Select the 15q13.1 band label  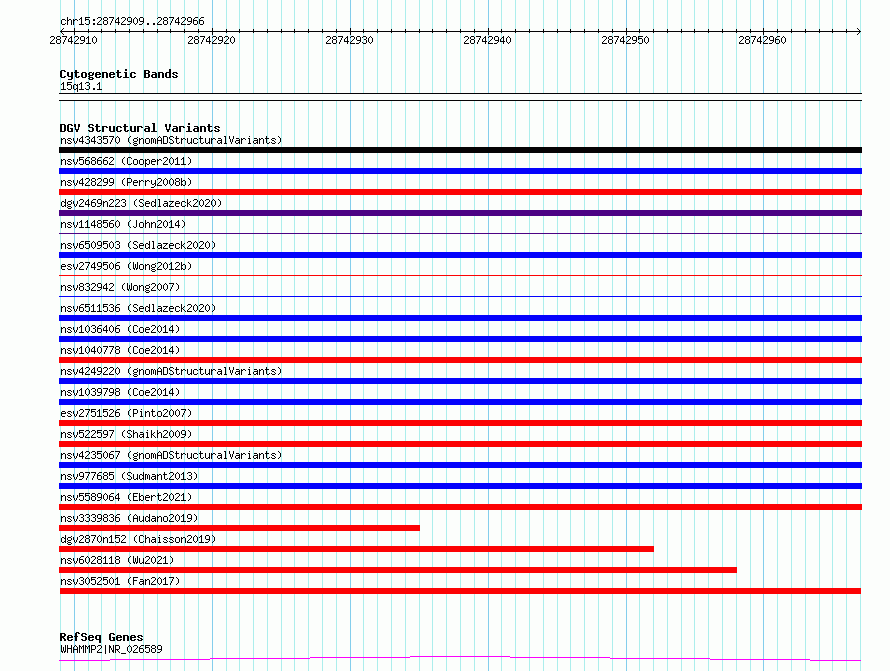(x=81, y=86)
